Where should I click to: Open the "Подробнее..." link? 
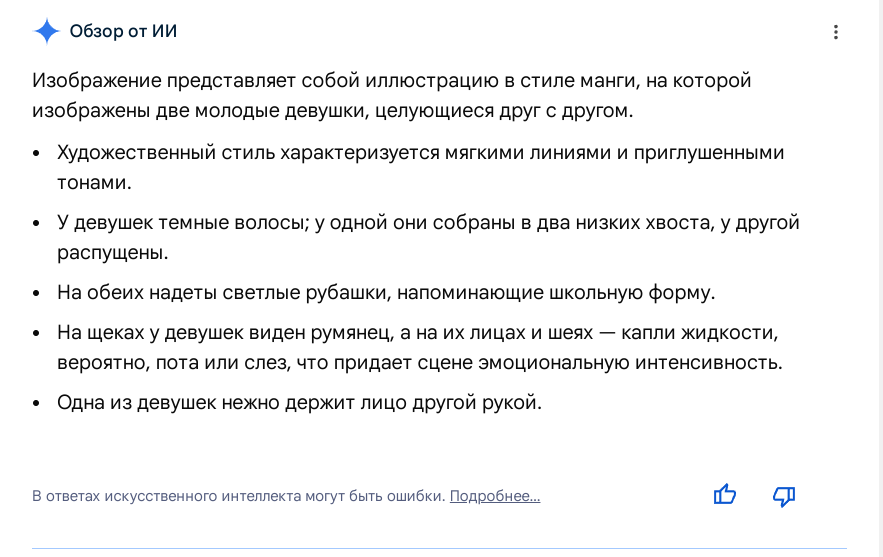click(494, 496)
